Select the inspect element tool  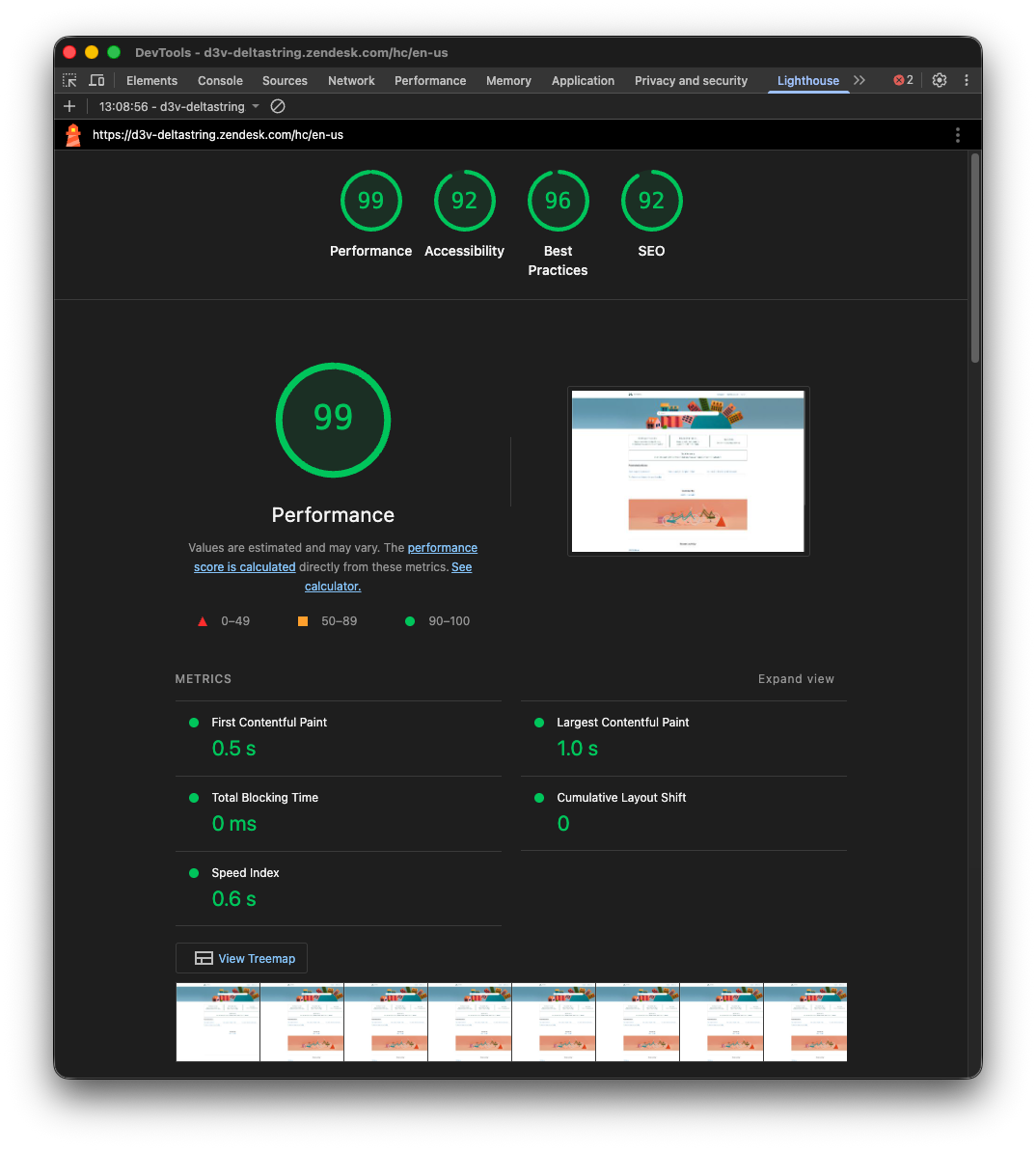tap(68, 80)
